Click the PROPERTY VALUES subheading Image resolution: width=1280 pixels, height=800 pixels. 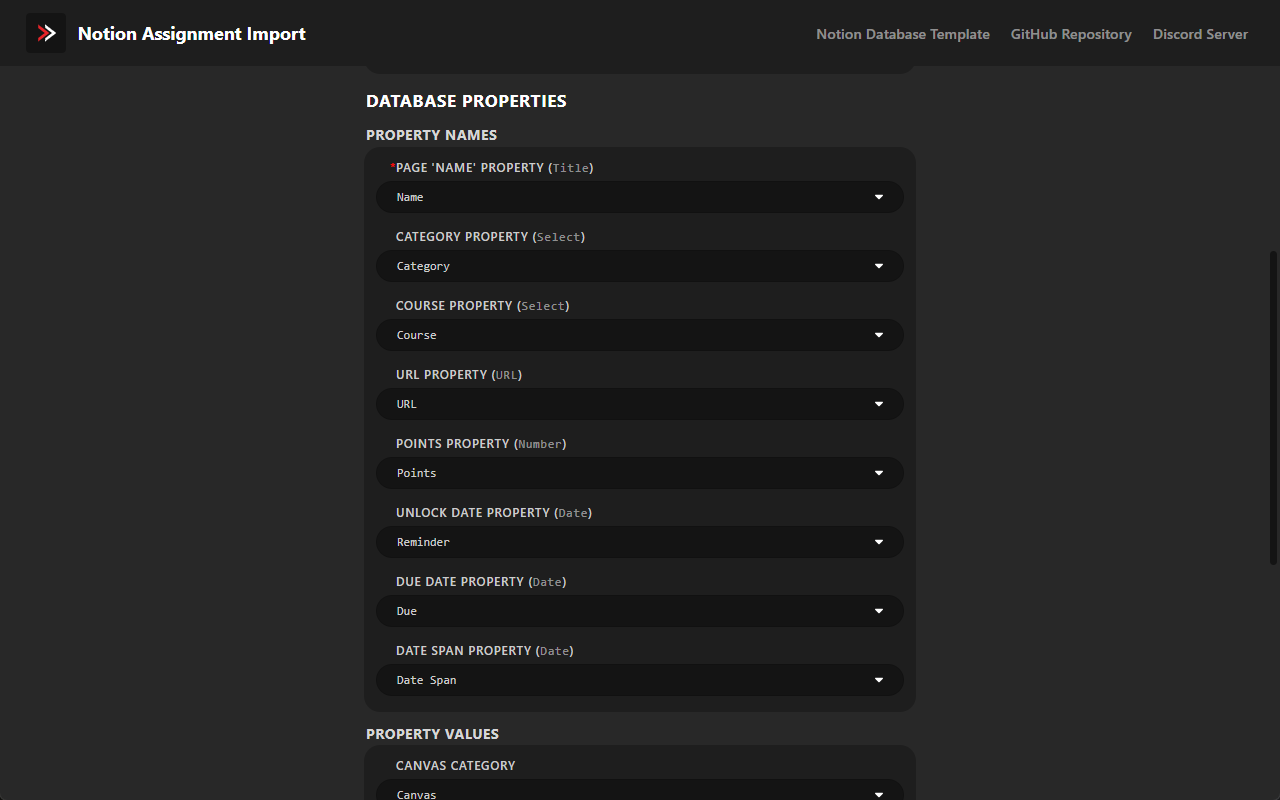432,734
